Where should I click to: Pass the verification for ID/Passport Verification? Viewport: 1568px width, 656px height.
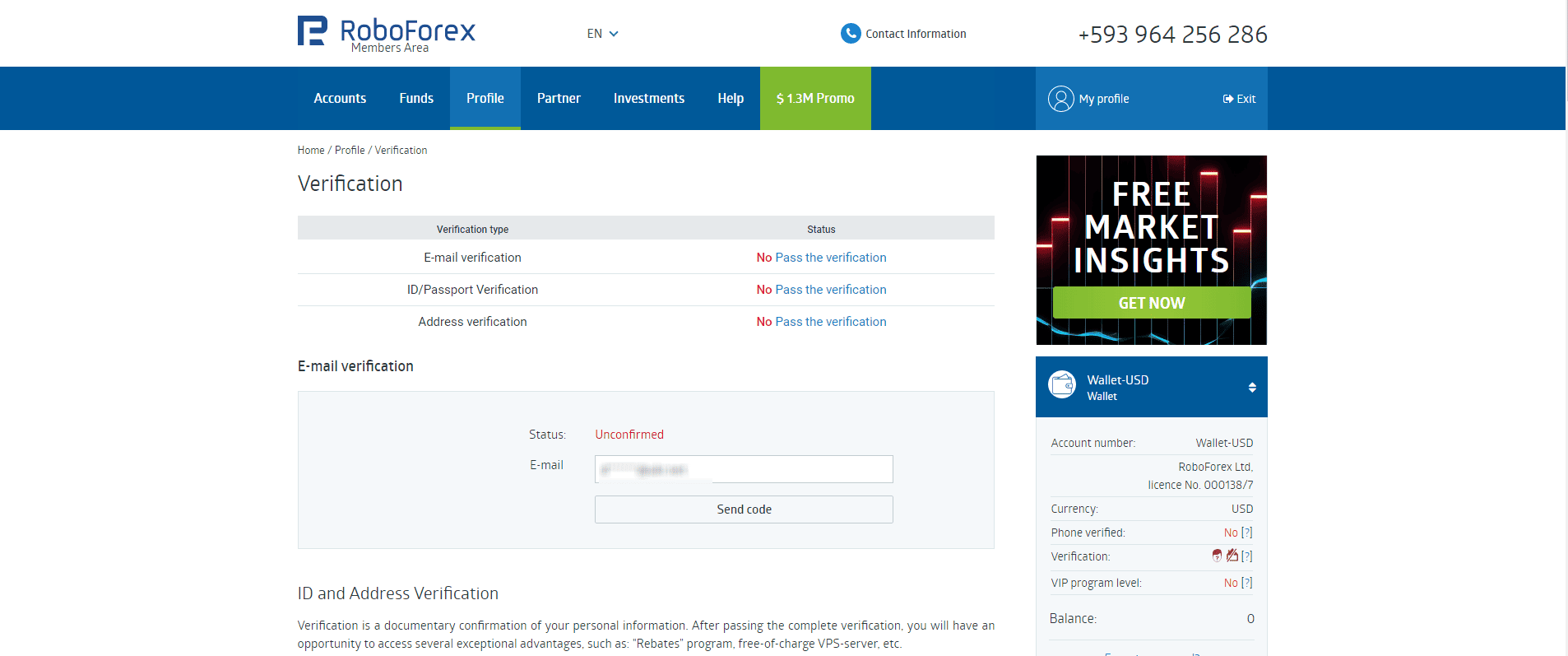click(x=831, y=290)
